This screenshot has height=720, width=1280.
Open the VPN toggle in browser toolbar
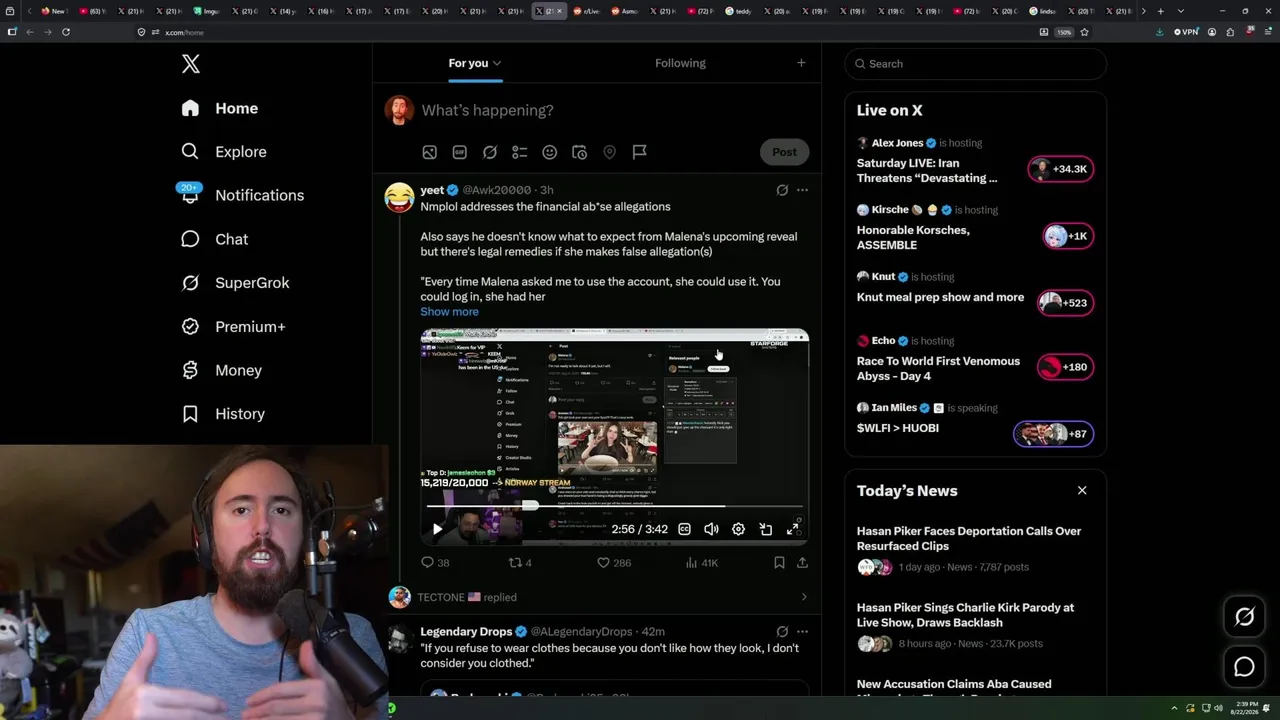1186,32
